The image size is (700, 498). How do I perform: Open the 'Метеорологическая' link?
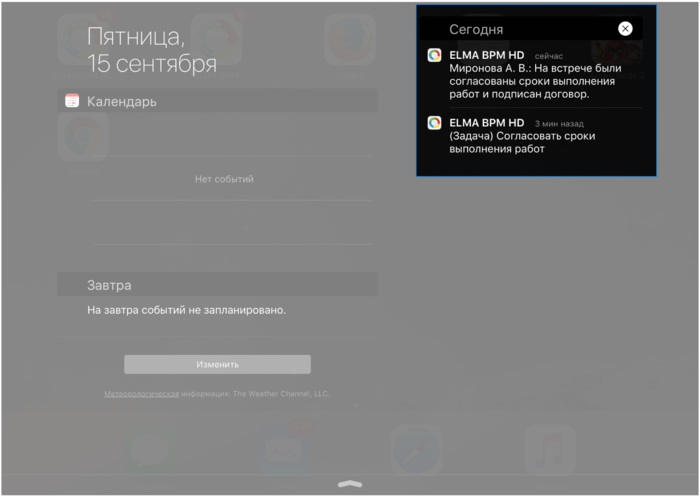[x=142, y=394]
